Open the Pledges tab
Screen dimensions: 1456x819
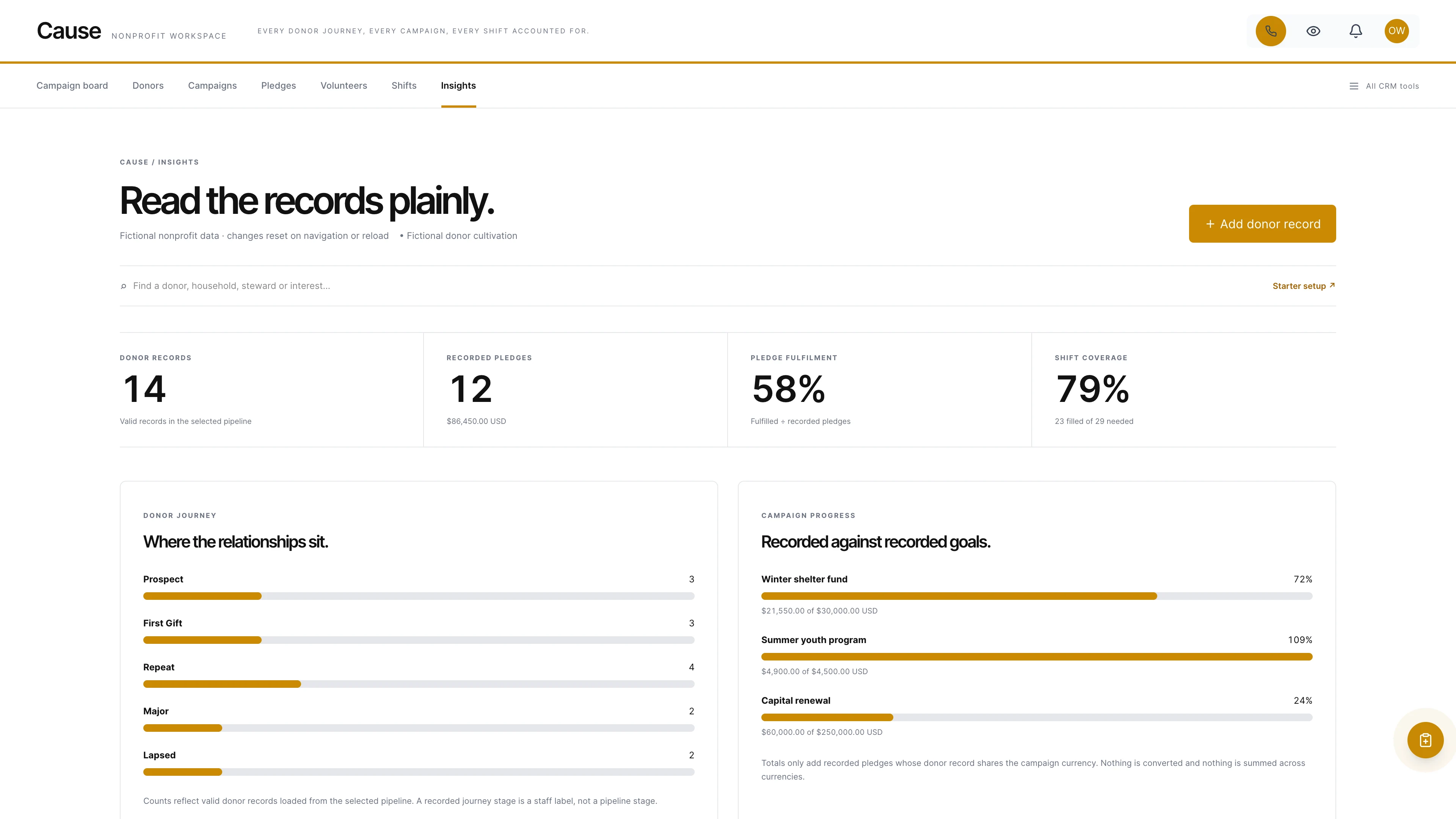(279, 86)
